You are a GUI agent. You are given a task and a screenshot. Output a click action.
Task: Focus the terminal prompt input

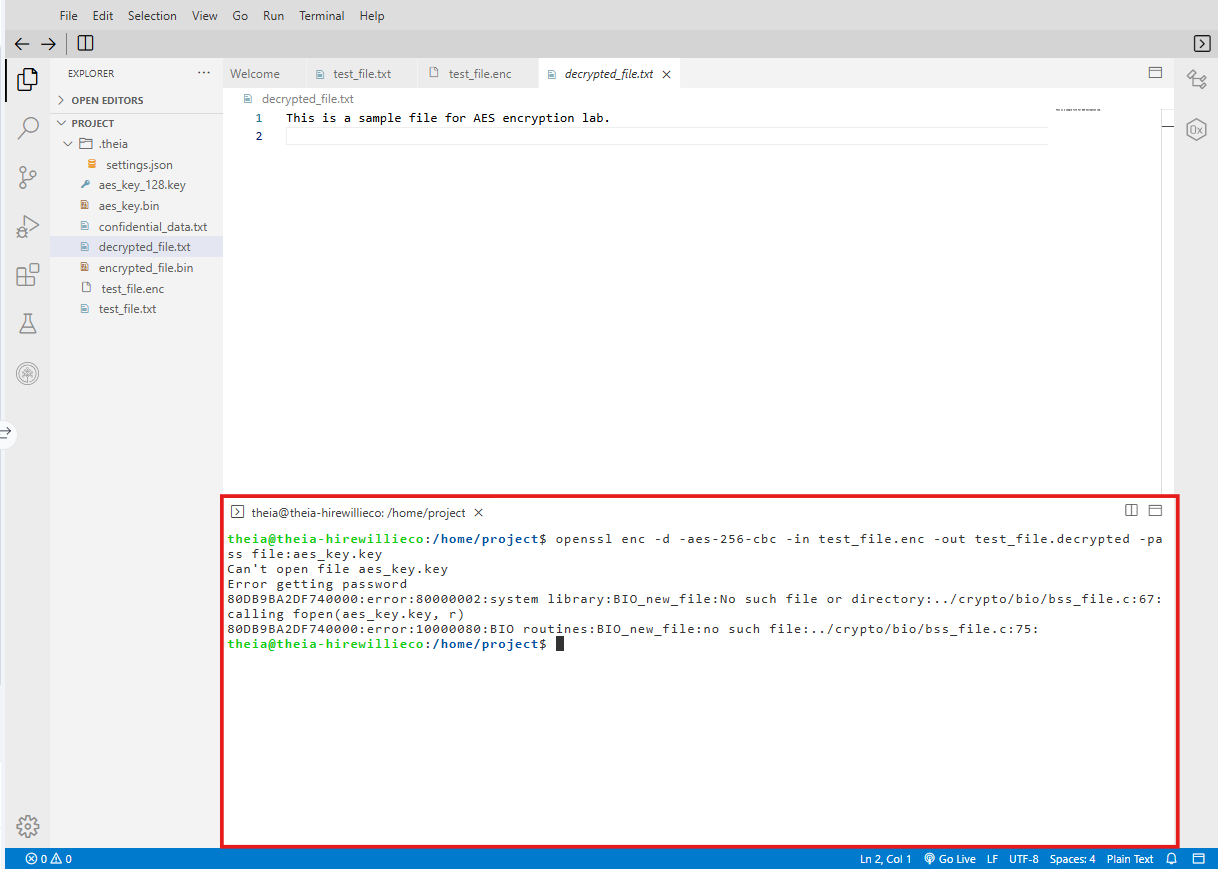tap(560, 644)
